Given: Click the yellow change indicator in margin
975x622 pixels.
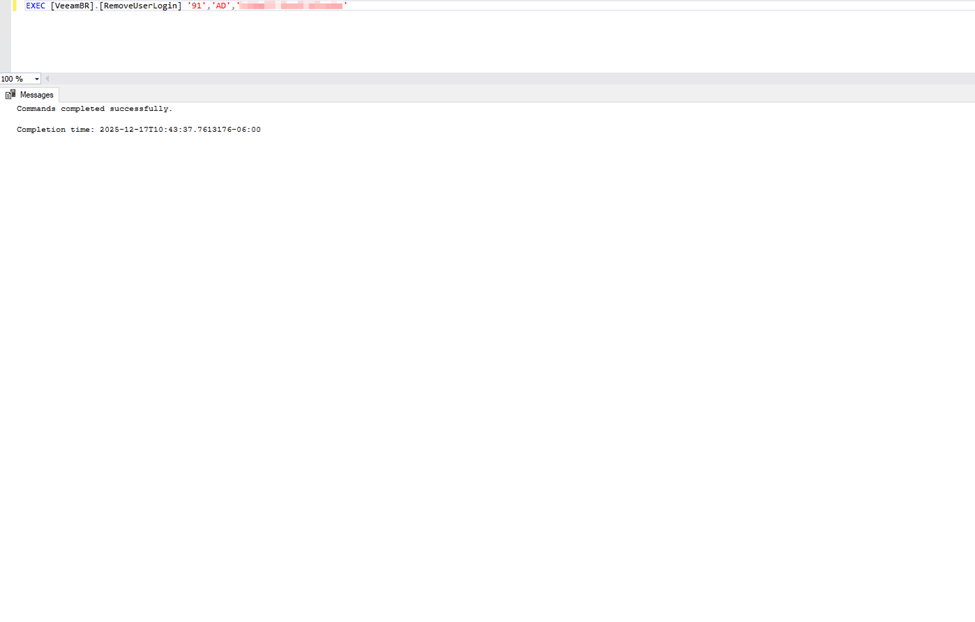Looking at the screenshot, I should [14, 6].
